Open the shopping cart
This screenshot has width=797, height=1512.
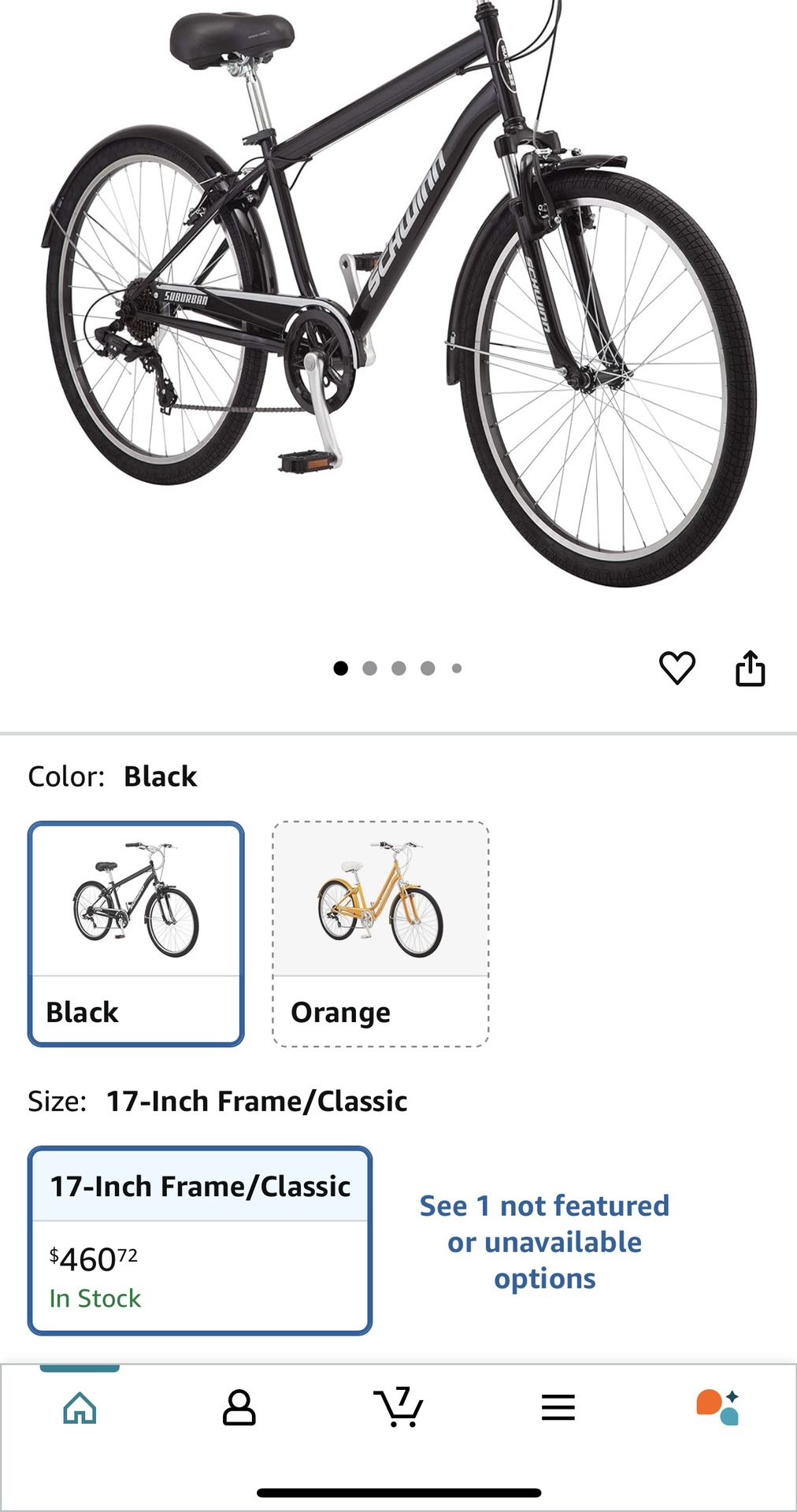point(398,1407)
